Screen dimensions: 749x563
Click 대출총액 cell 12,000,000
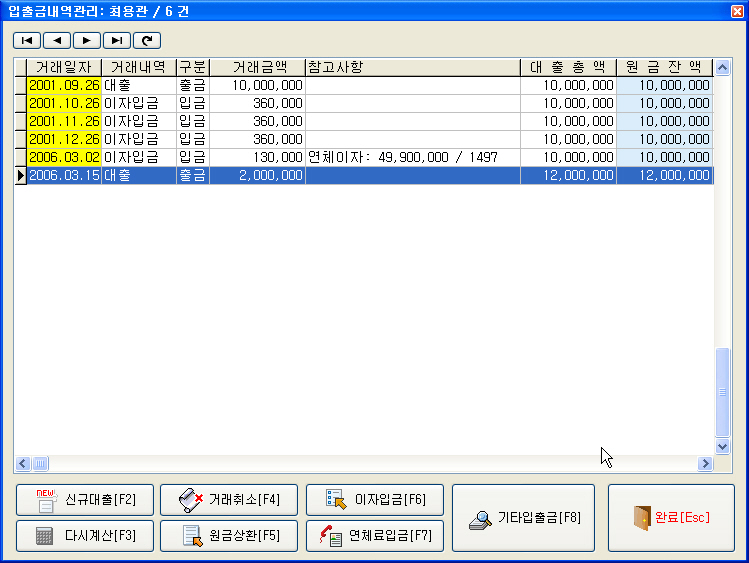[568, 176]
